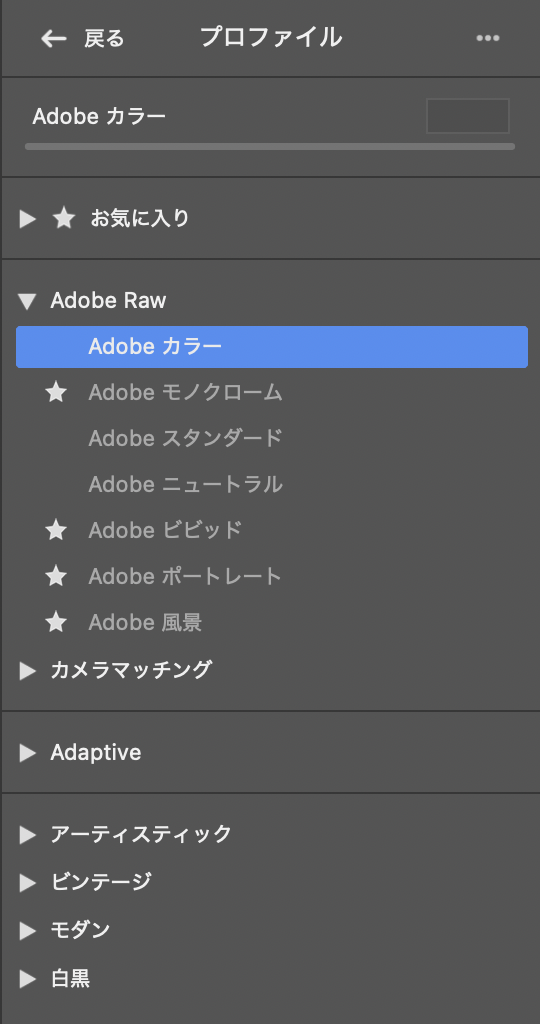Open the three-dot options menu
This screenshot has width=540, height=1024.
click(488, 39)
